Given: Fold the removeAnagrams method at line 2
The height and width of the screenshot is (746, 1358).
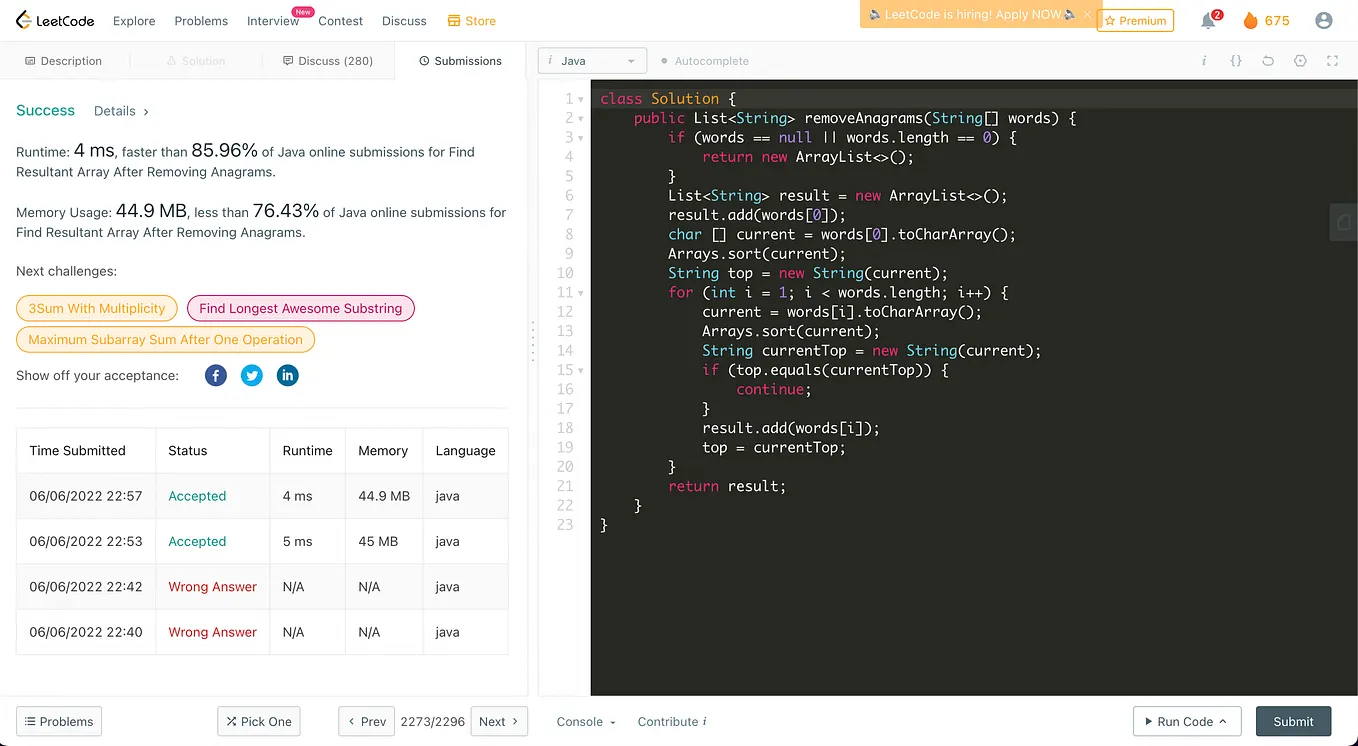Looking at the screenshot, I should point(582,118).
